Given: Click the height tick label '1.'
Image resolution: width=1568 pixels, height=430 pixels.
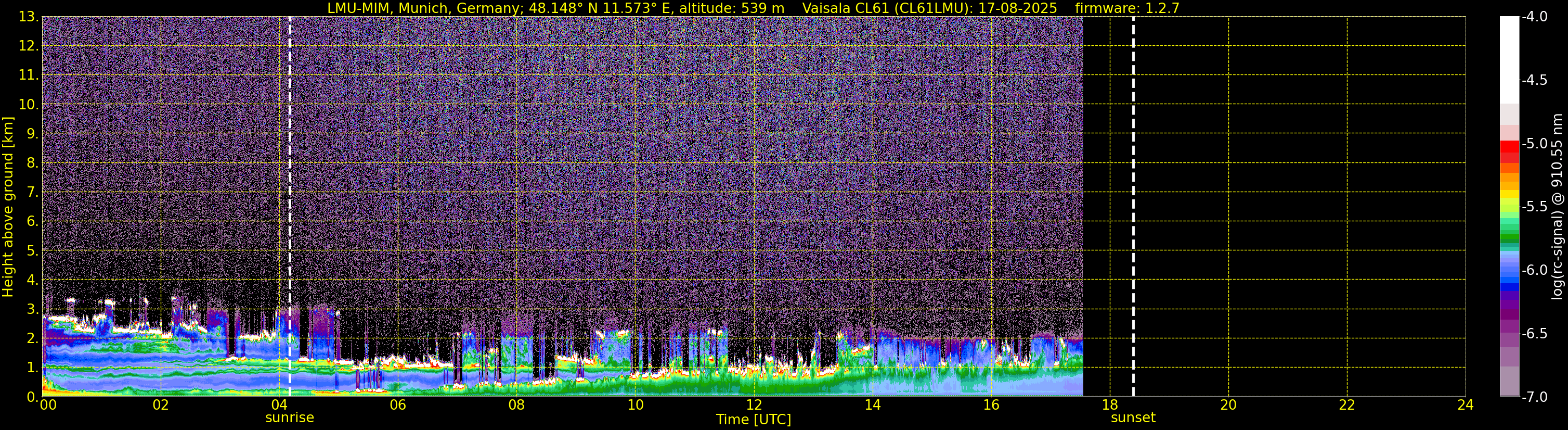Looking at the screenshot, I should (33, 368).
